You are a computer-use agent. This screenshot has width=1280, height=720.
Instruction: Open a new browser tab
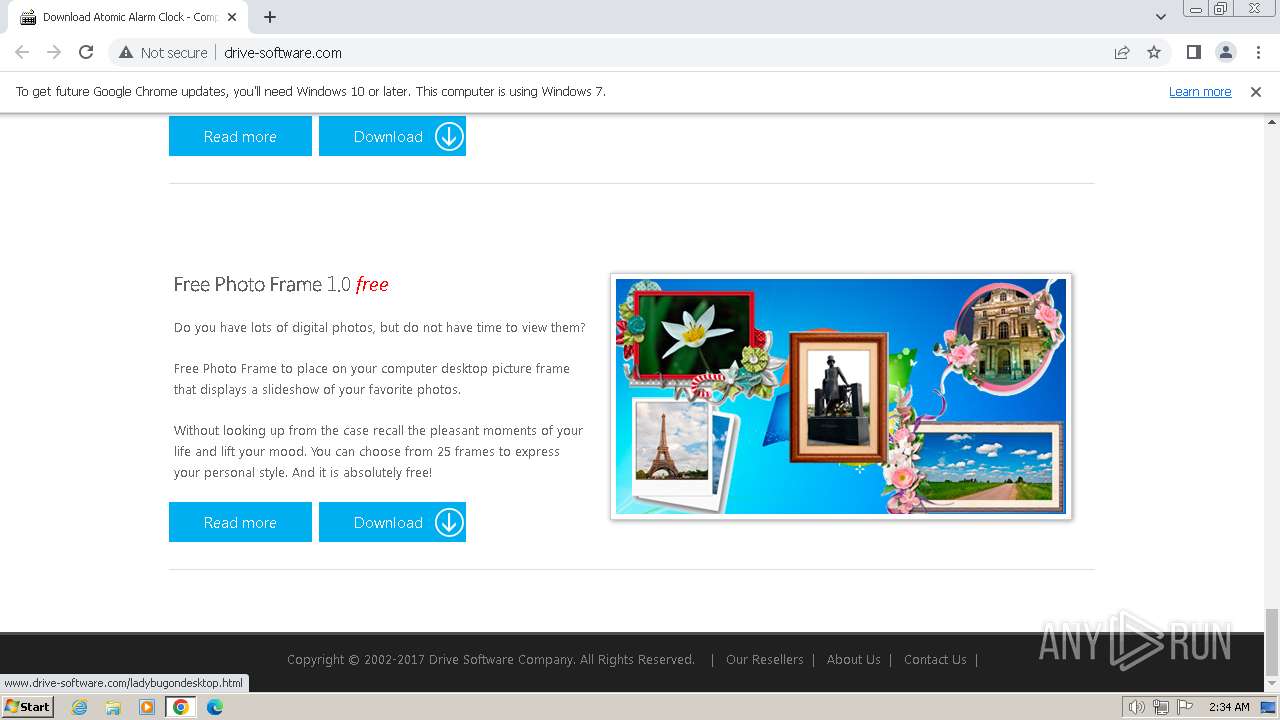coord(270,17)
